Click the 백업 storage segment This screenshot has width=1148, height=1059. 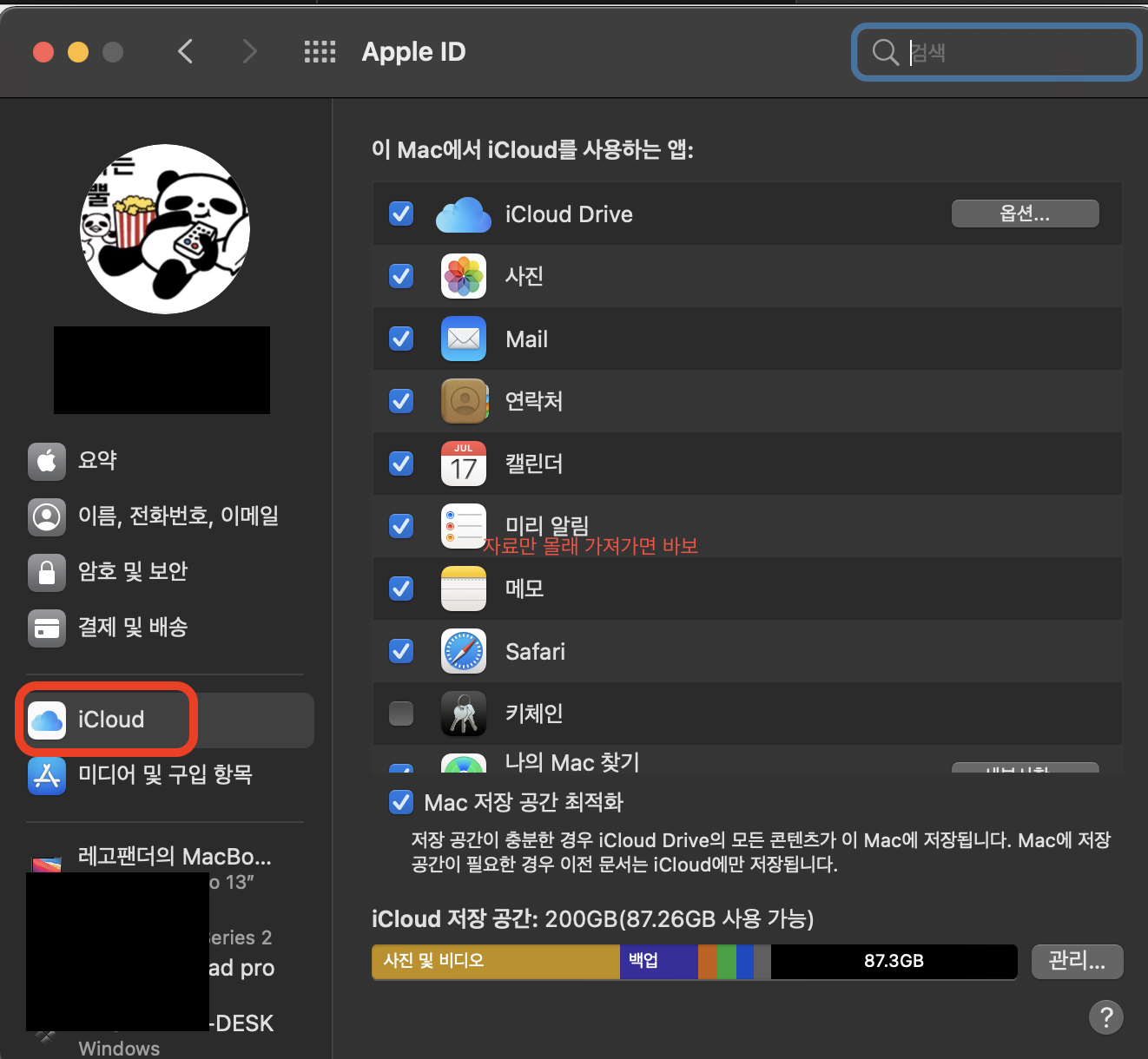pyautogui.click(x=659, y=961)
